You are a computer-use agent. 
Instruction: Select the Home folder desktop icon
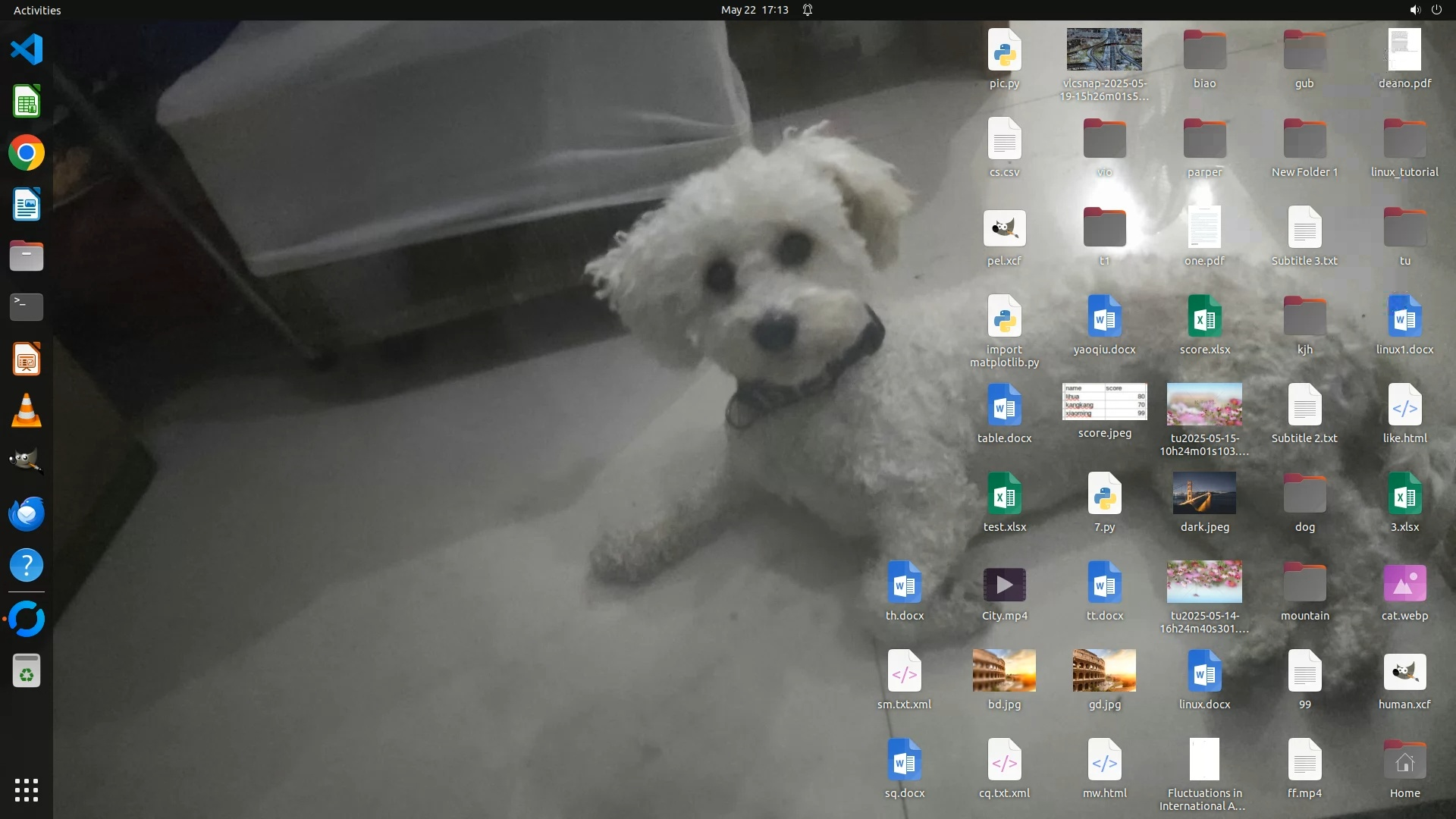[1404, 761]
